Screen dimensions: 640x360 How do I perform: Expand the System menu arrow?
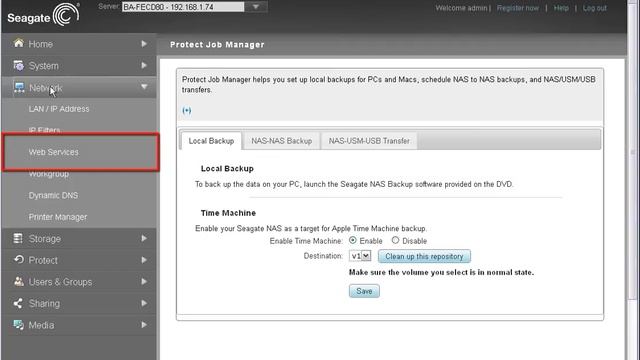click(144, 65)
